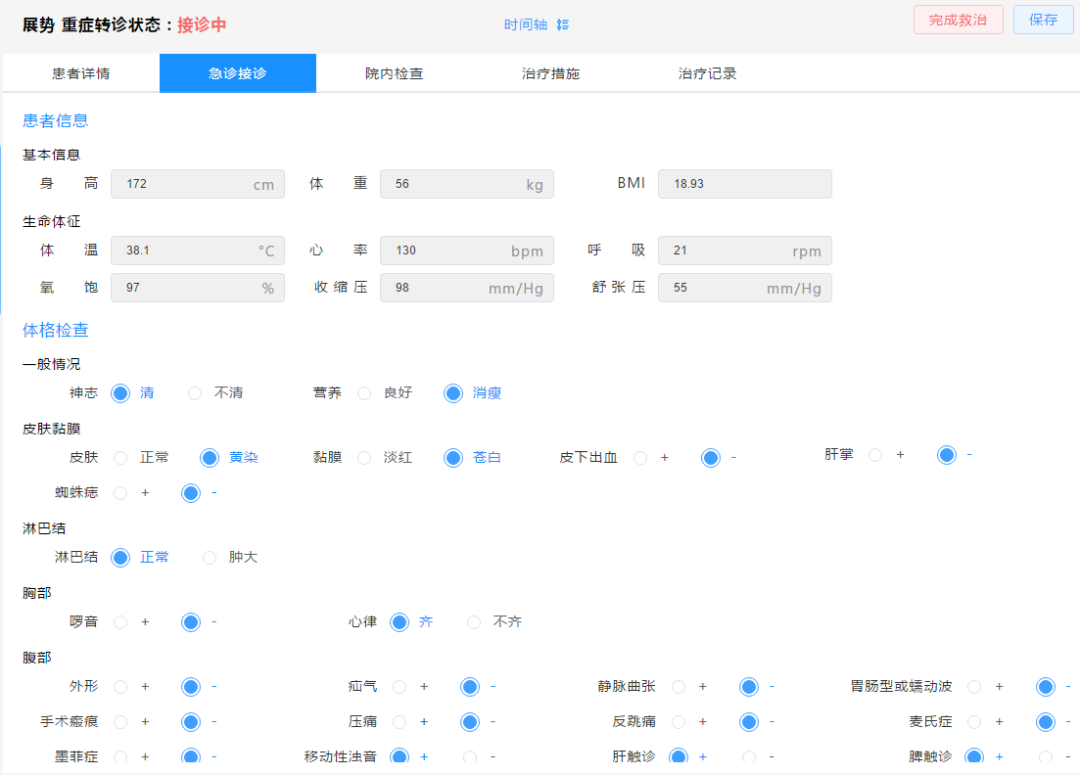Select 淡红 radio for 黏膜
1080x775 pixels.
click(x=364, y=458)
